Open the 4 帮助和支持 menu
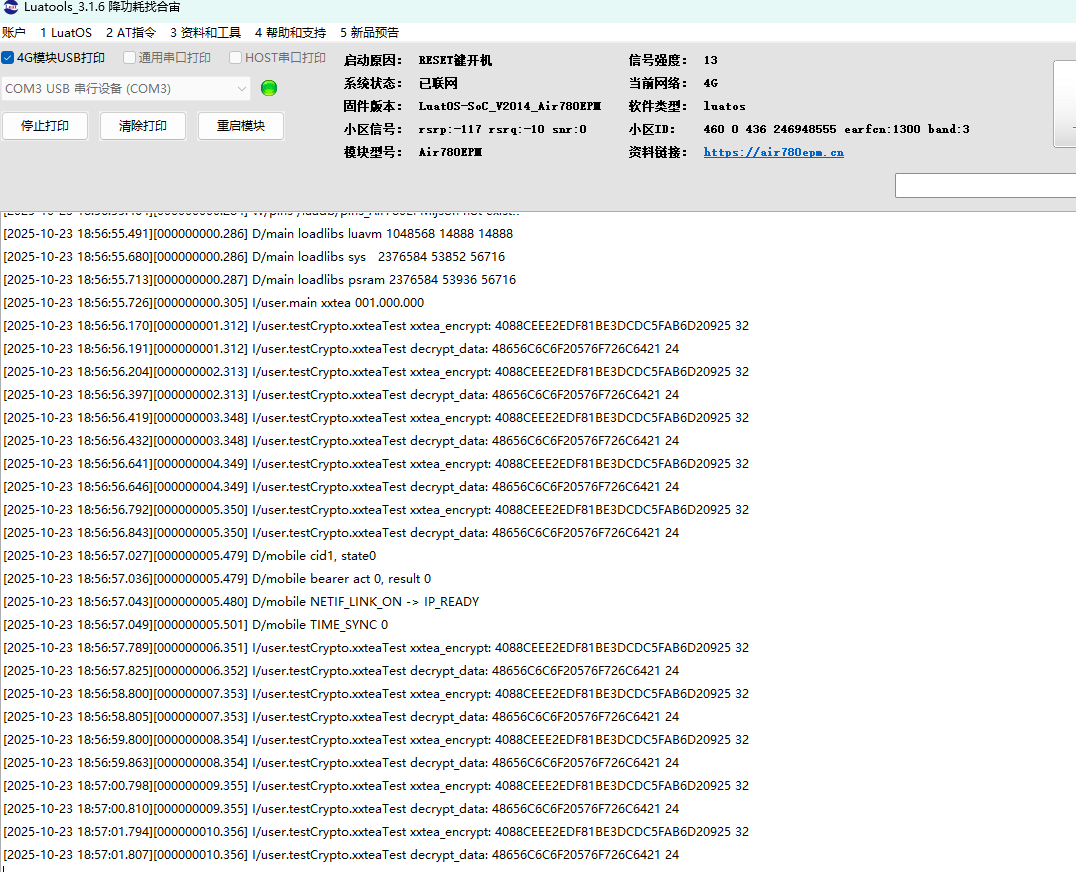Viewport: 1076px width, 872px height. (290, 33)
